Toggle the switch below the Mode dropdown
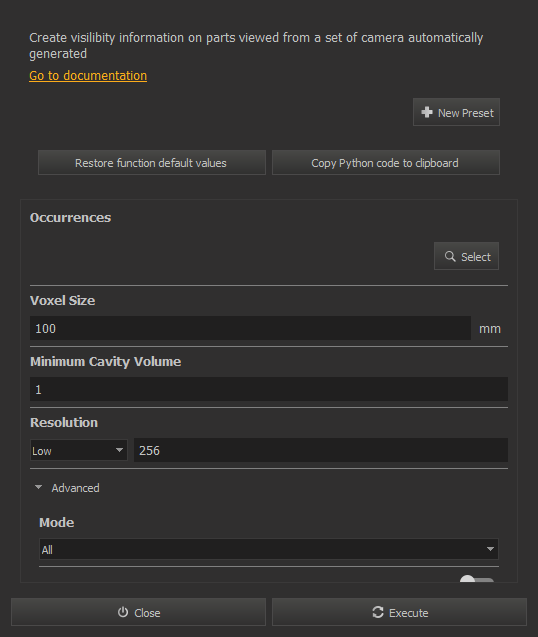The height and width of the screenshot is (637, 538). tap(476, 579)
